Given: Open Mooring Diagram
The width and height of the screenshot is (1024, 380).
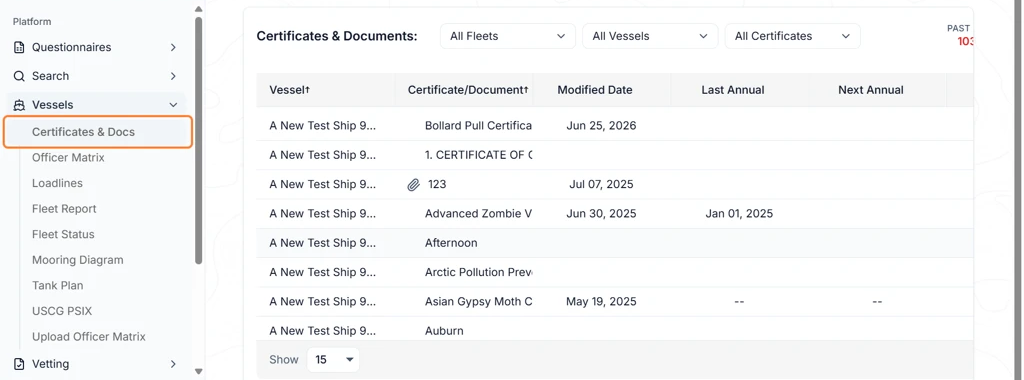Looking at the screenshot, I should coord(78,259).
